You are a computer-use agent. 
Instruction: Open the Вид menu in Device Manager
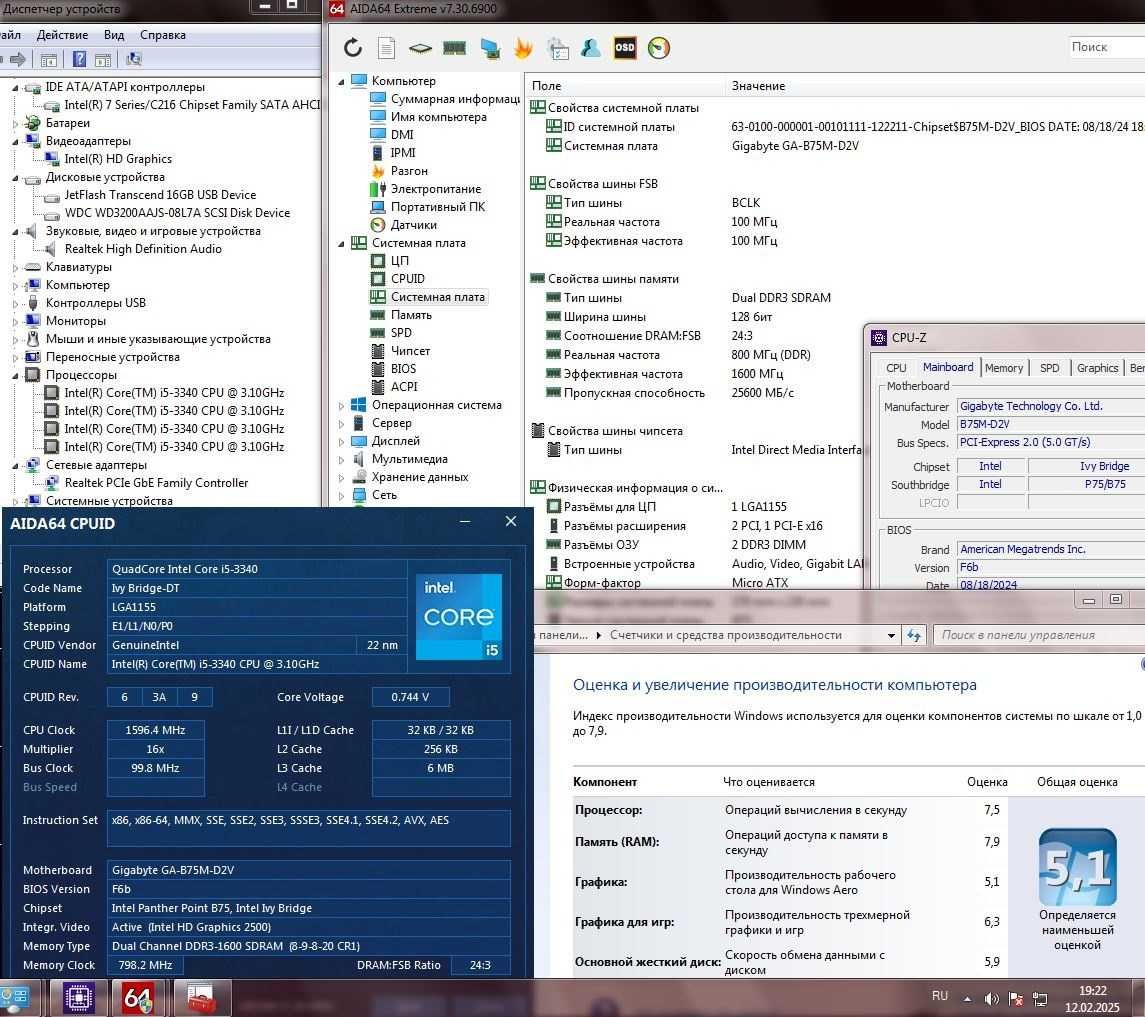click(x=114, y=35)
